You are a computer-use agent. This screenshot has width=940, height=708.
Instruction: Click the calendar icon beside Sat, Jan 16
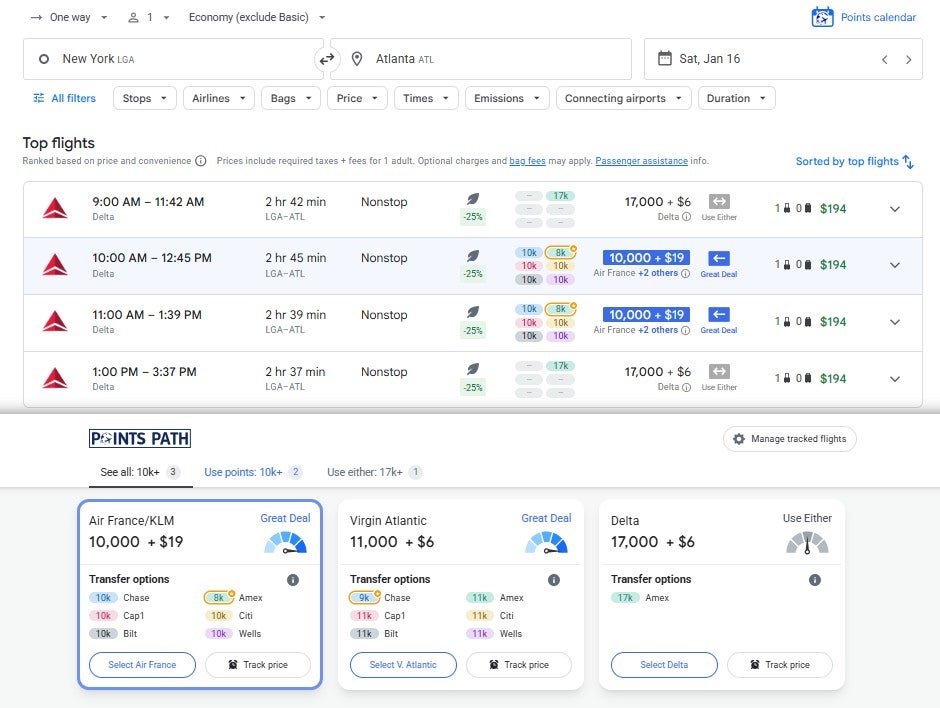[664, 58]
